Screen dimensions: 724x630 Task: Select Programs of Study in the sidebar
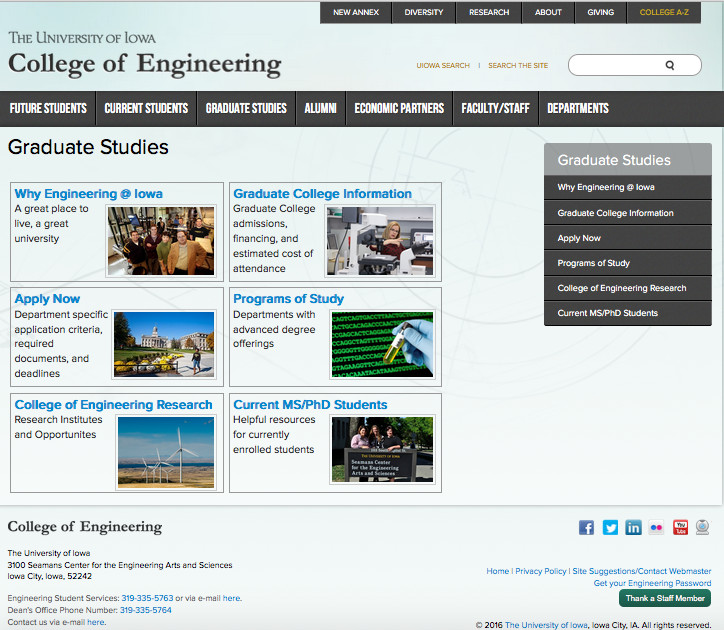(594, 263)
